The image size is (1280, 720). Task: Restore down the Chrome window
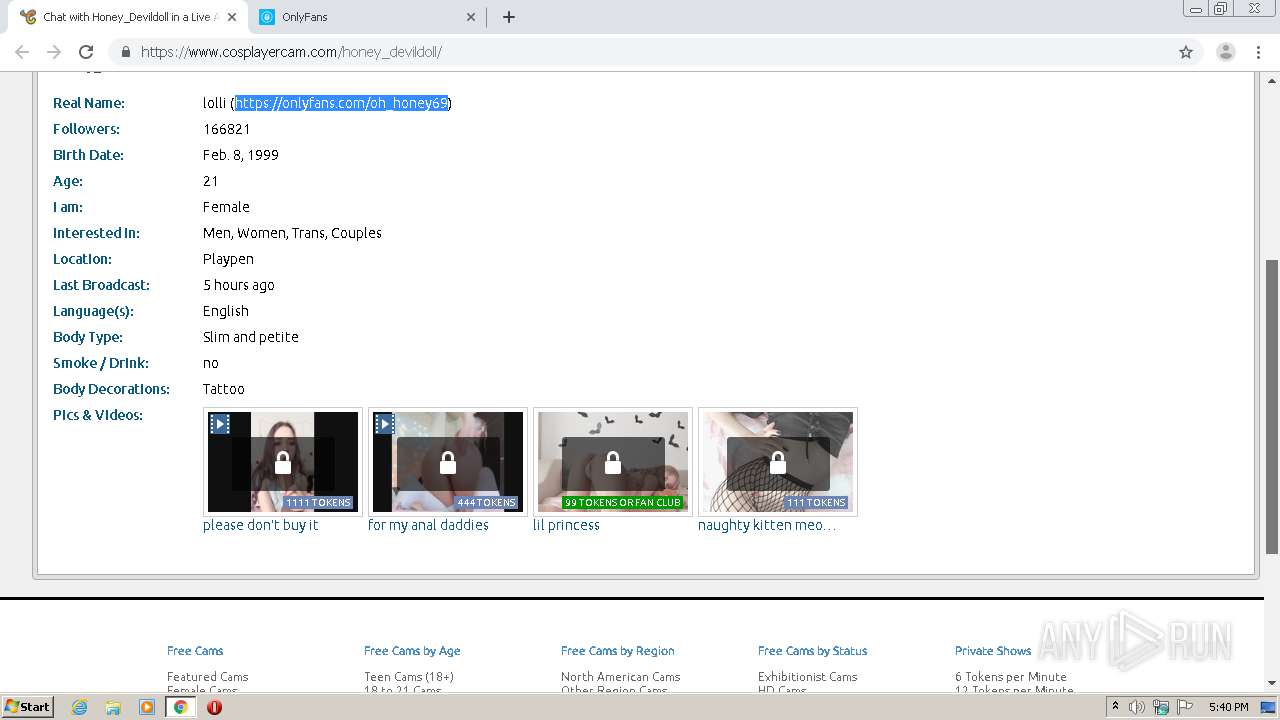(1221, 9)
